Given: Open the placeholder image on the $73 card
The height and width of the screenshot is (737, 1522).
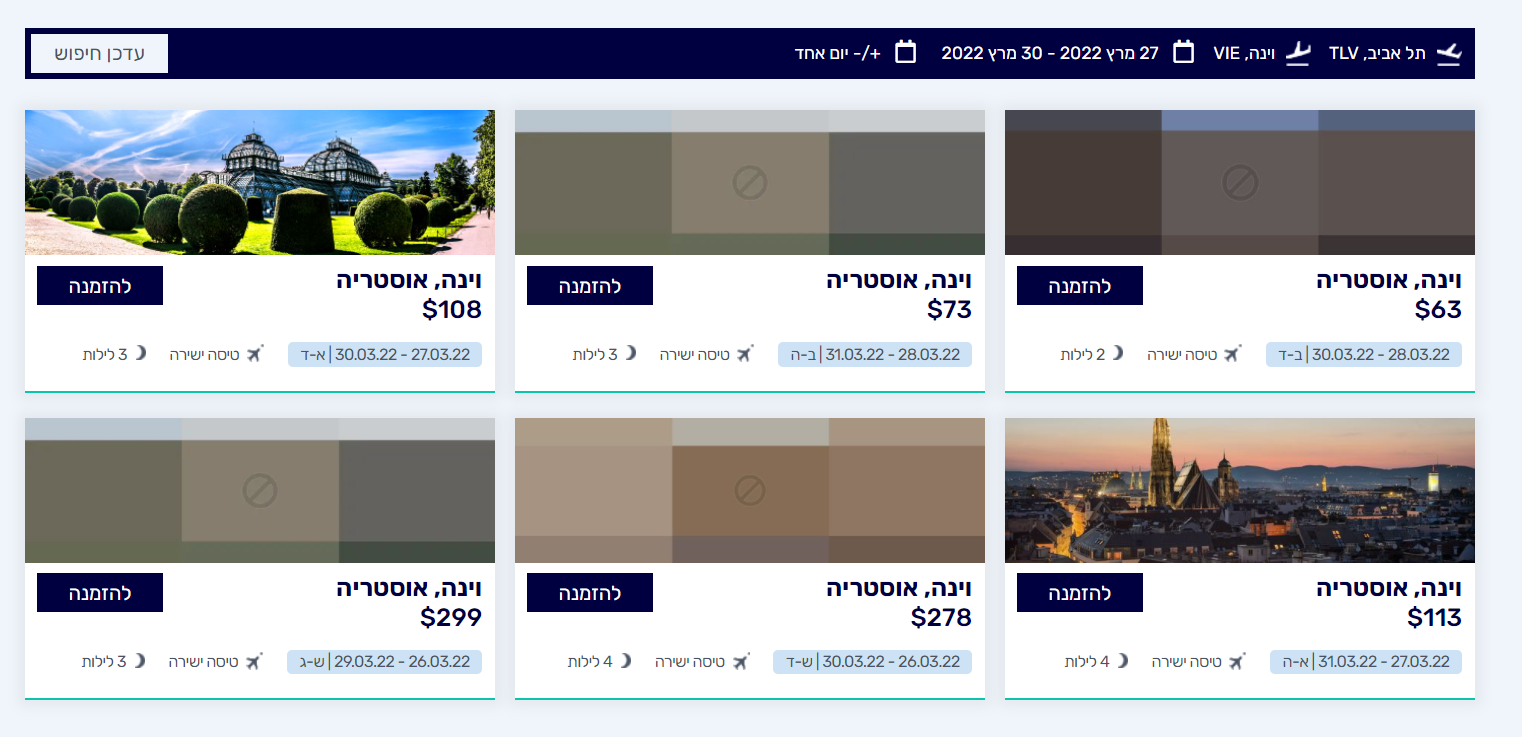Looking at the screenshot, I should point(750,182).
